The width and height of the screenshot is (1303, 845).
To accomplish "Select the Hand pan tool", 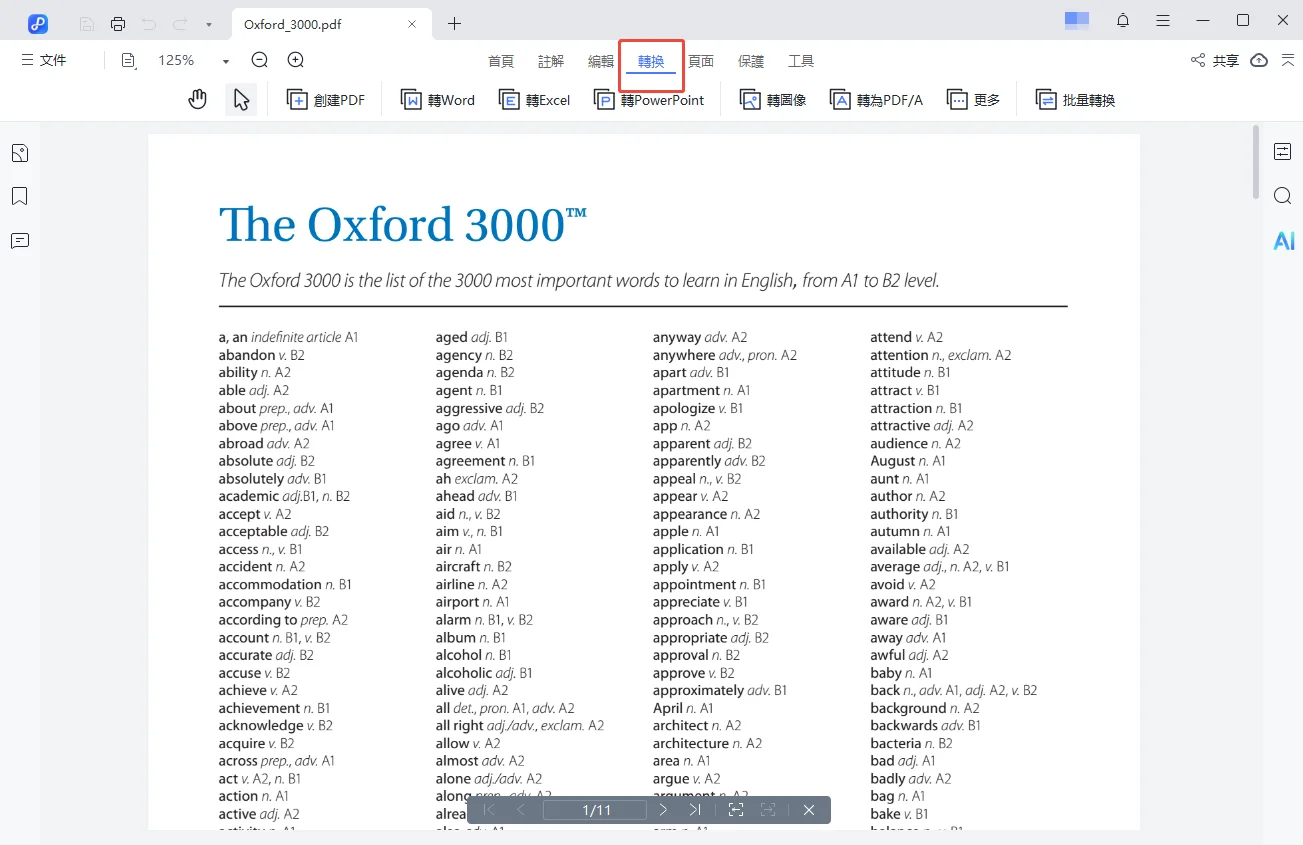I will pos(198,99).
